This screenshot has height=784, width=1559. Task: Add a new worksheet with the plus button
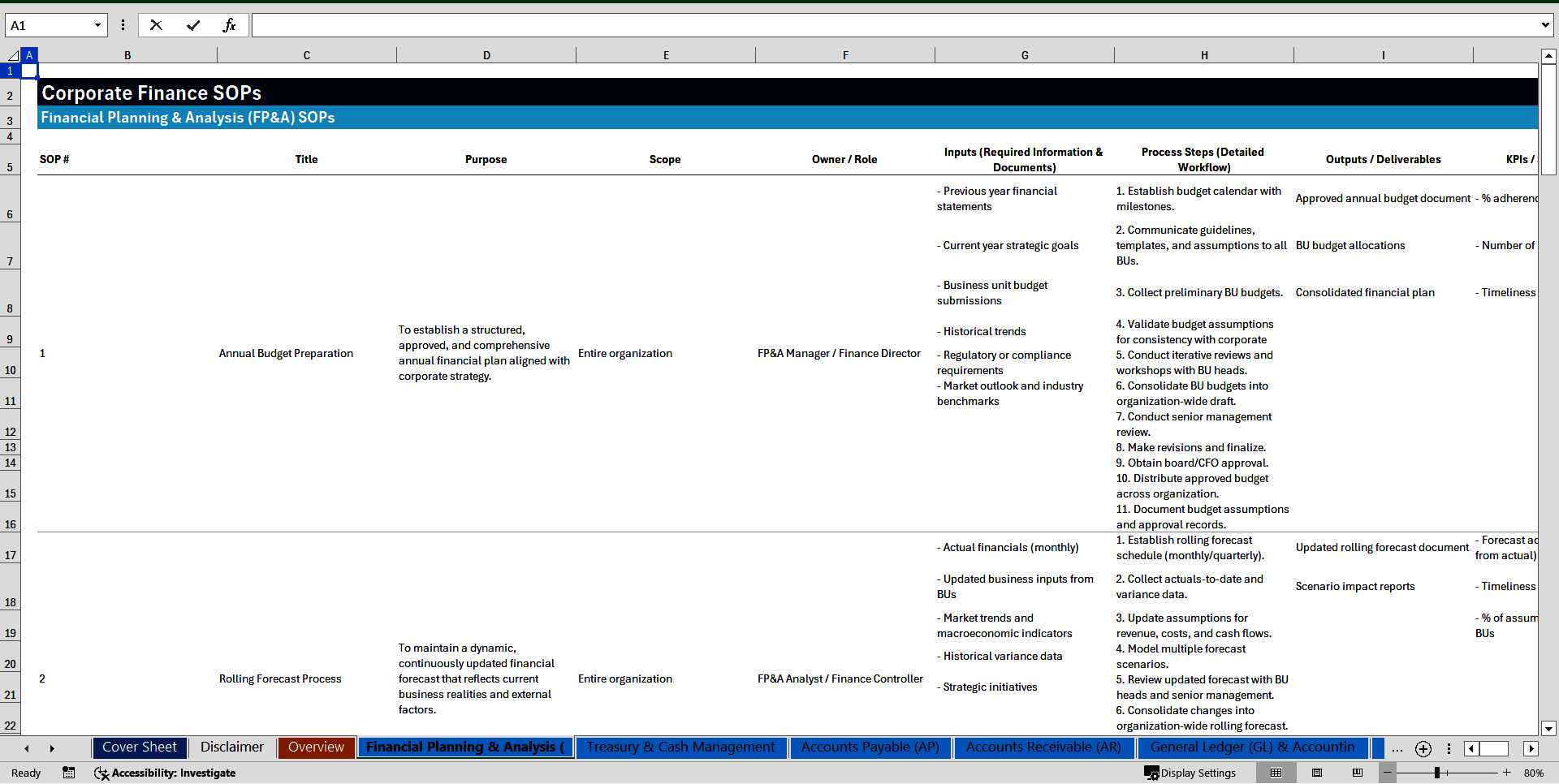pyautogui.click(x=1423, y=749)
